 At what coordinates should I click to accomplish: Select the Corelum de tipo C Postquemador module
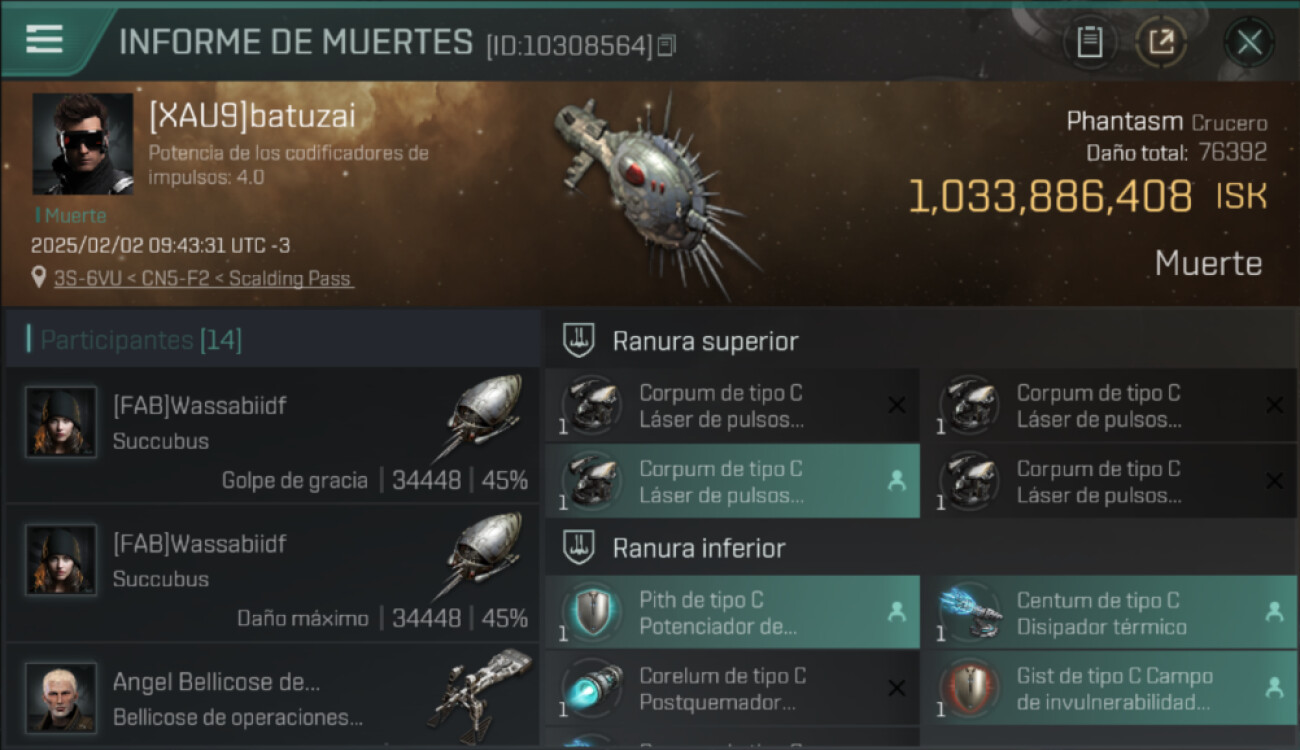732,688
